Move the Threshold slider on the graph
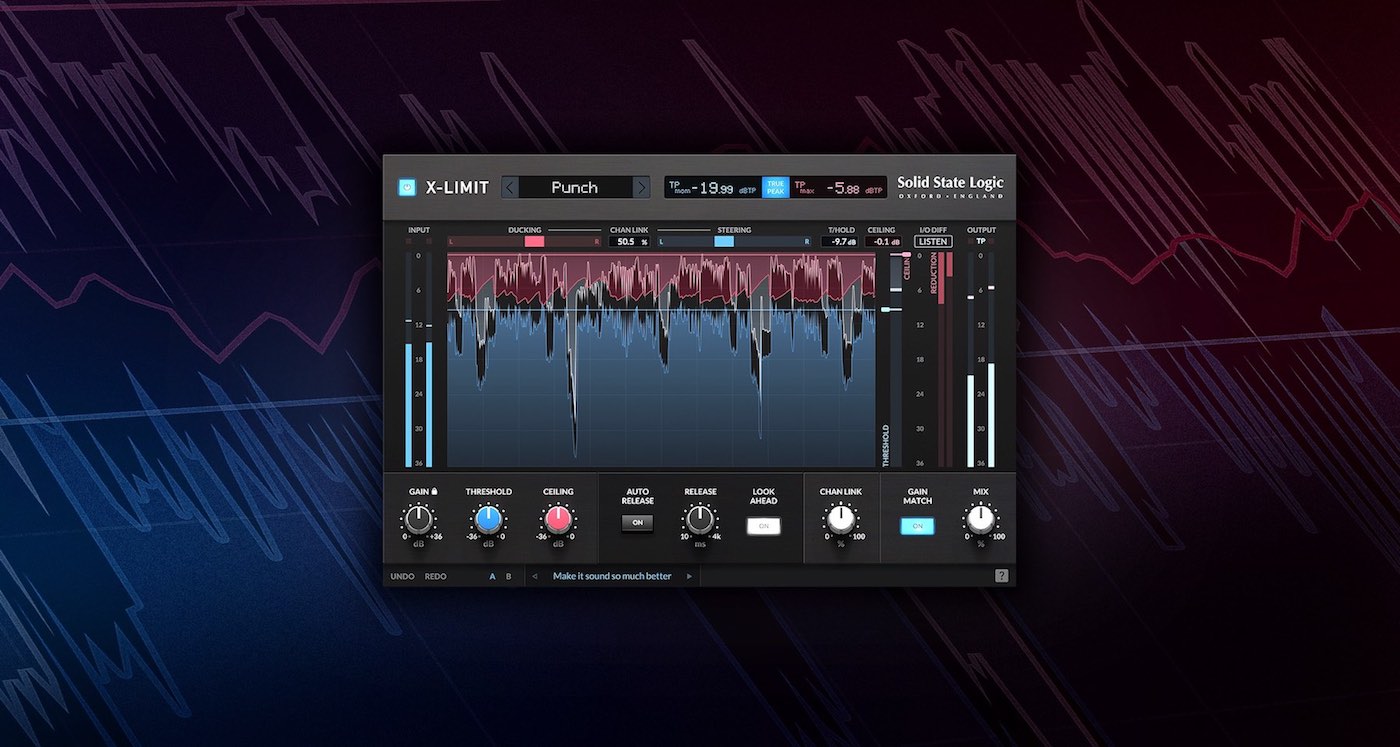 click(893, 310)
